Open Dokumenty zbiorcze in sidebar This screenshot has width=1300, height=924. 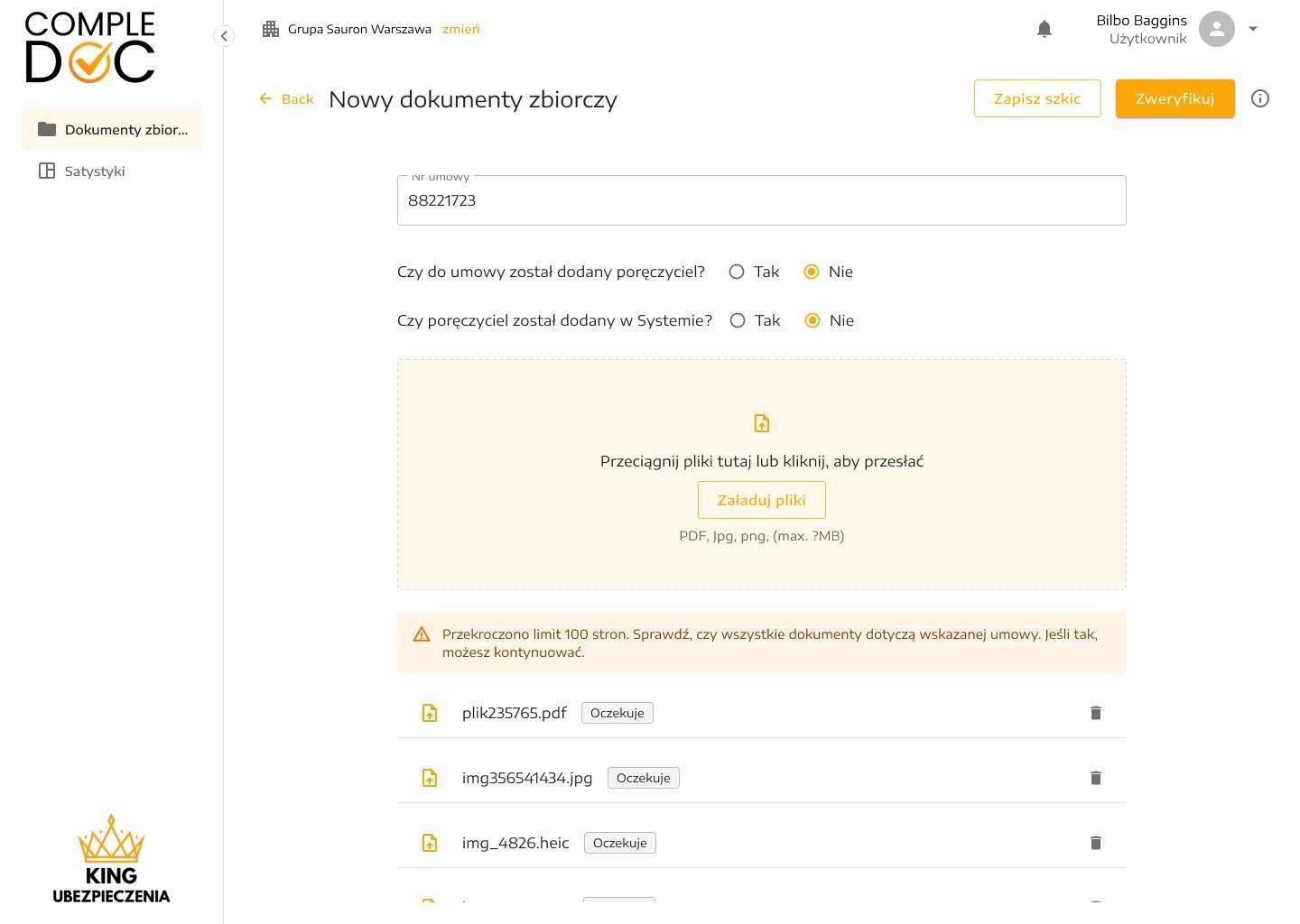tap(112, 129)
